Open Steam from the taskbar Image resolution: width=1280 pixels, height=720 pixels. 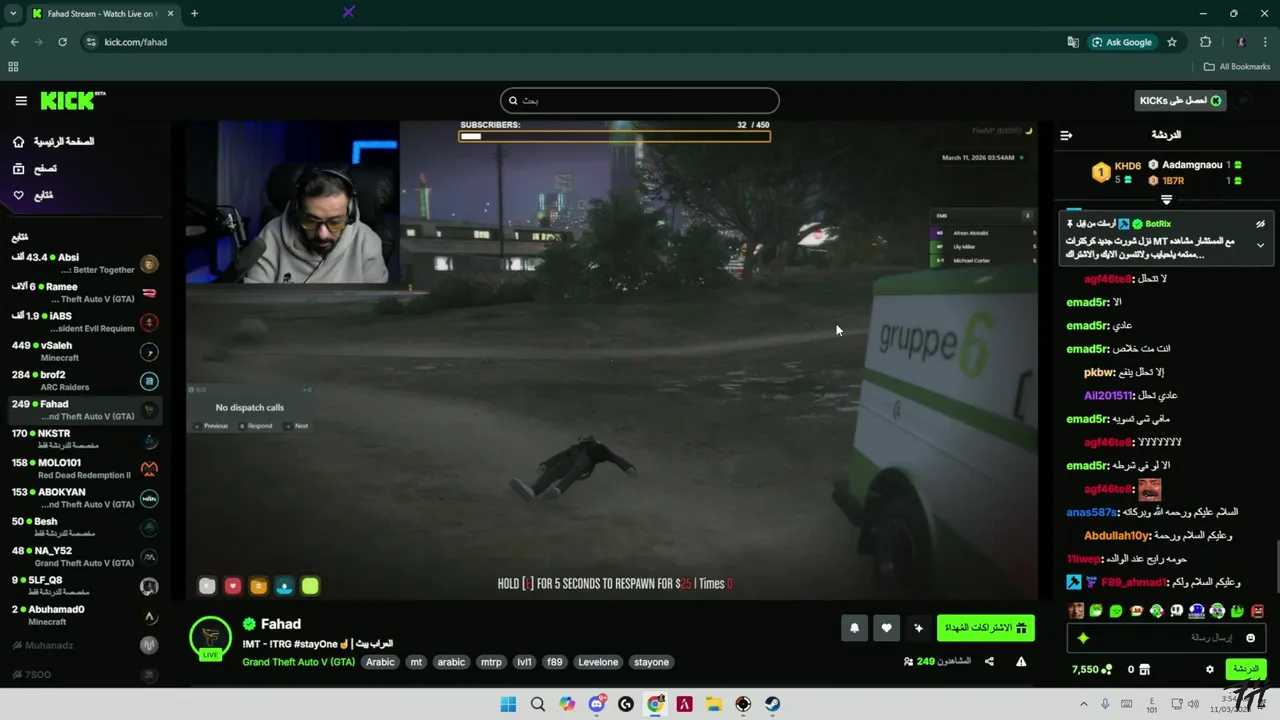tap(773, 704)
